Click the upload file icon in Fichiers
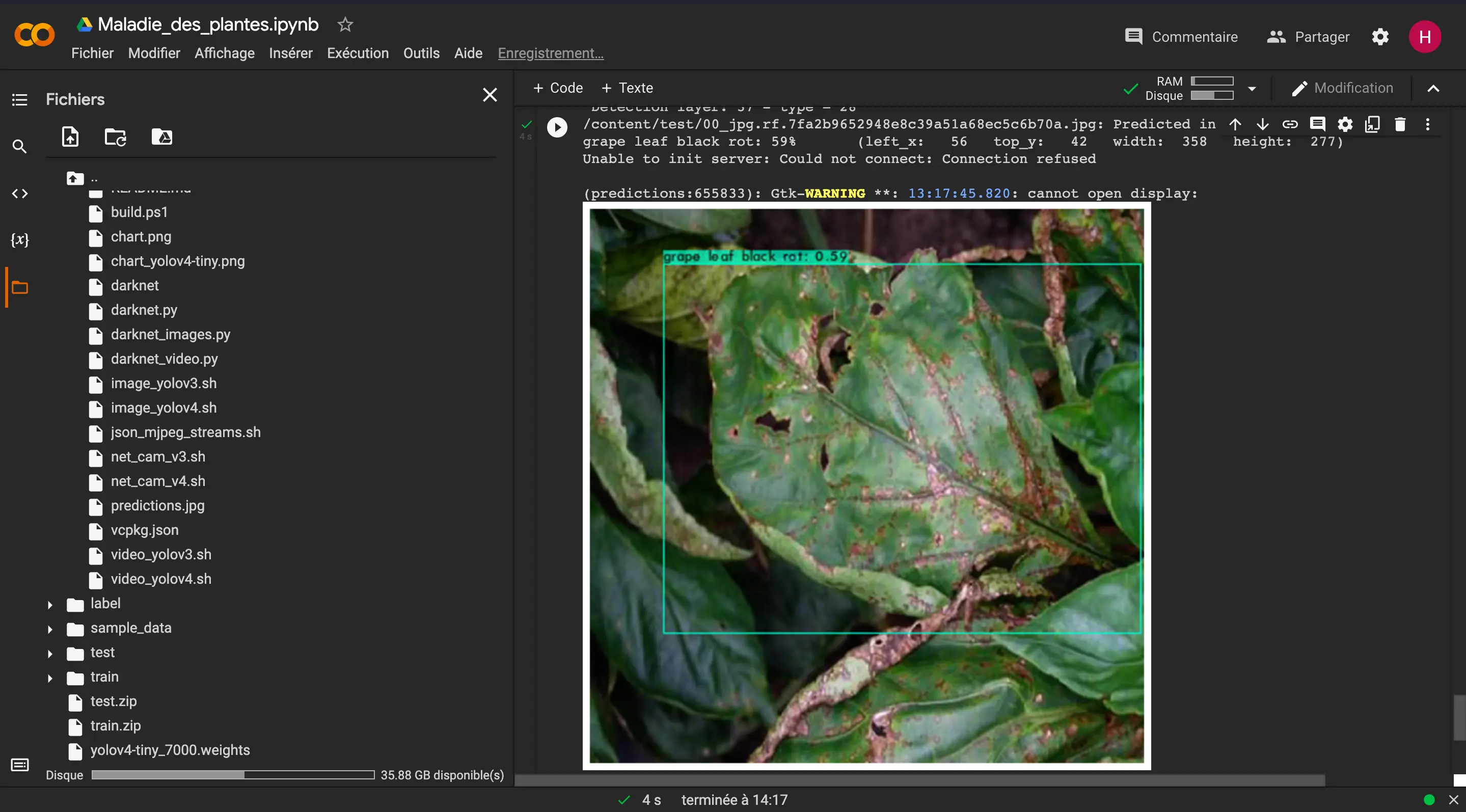Screen dimensions: 1466x812 (70, 137)
